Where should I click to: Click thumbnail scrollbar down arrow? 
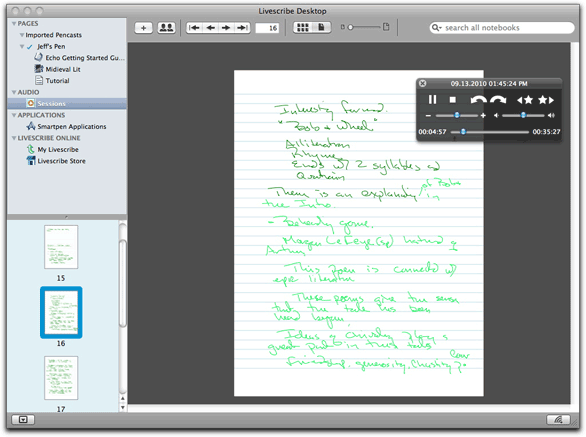coord(123,407)
